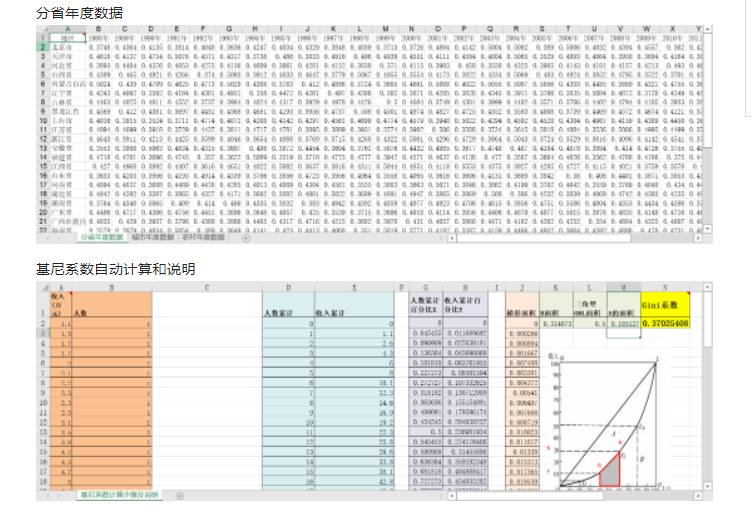The image size is (752, 512).
Task: Click horizontal scroll-right arrow of Gini sheet
Action: [x=698, y=496]
